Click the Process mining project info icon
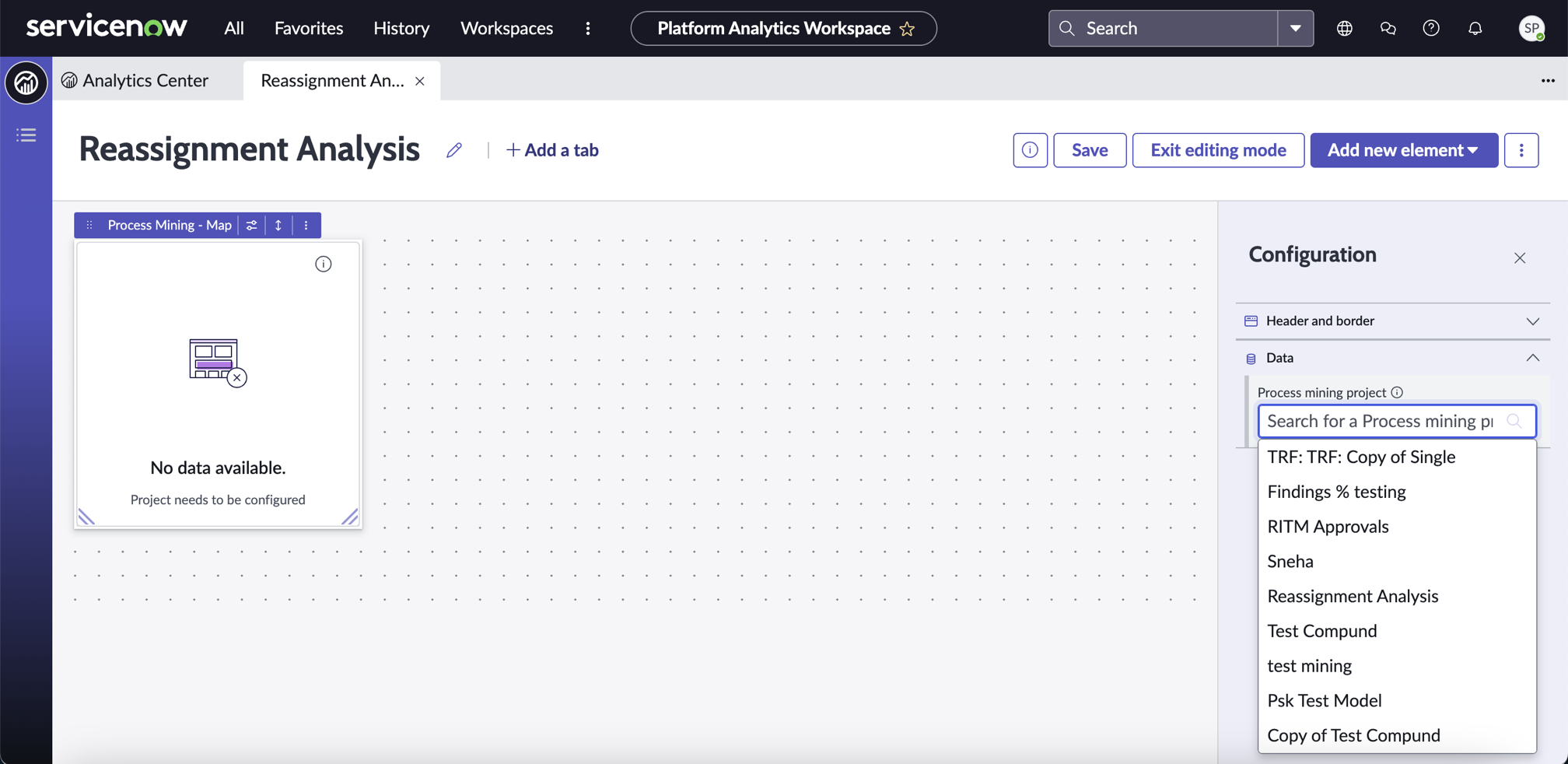This screenshot has width=1568, height=764. [x=1397, y=392]
